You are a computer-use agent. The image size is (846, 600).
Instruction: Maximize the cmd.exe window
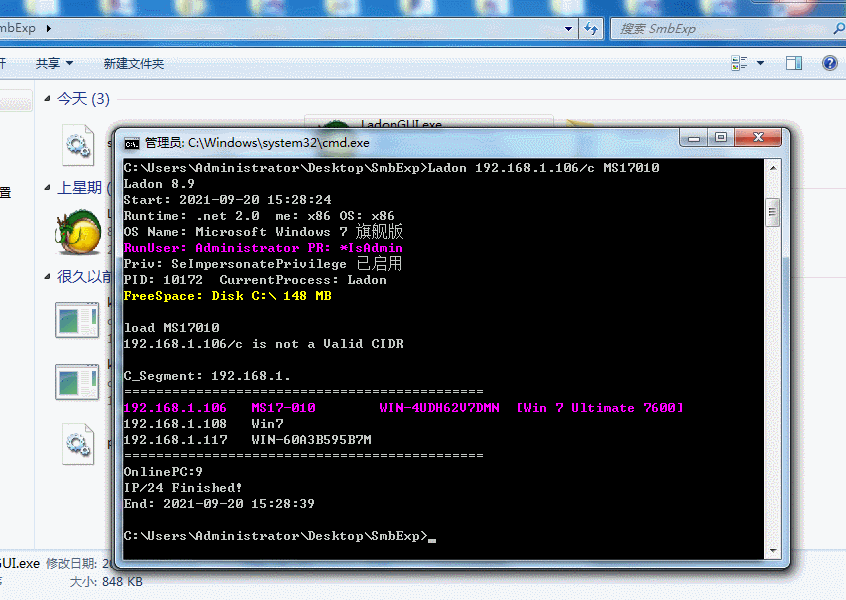719,137
